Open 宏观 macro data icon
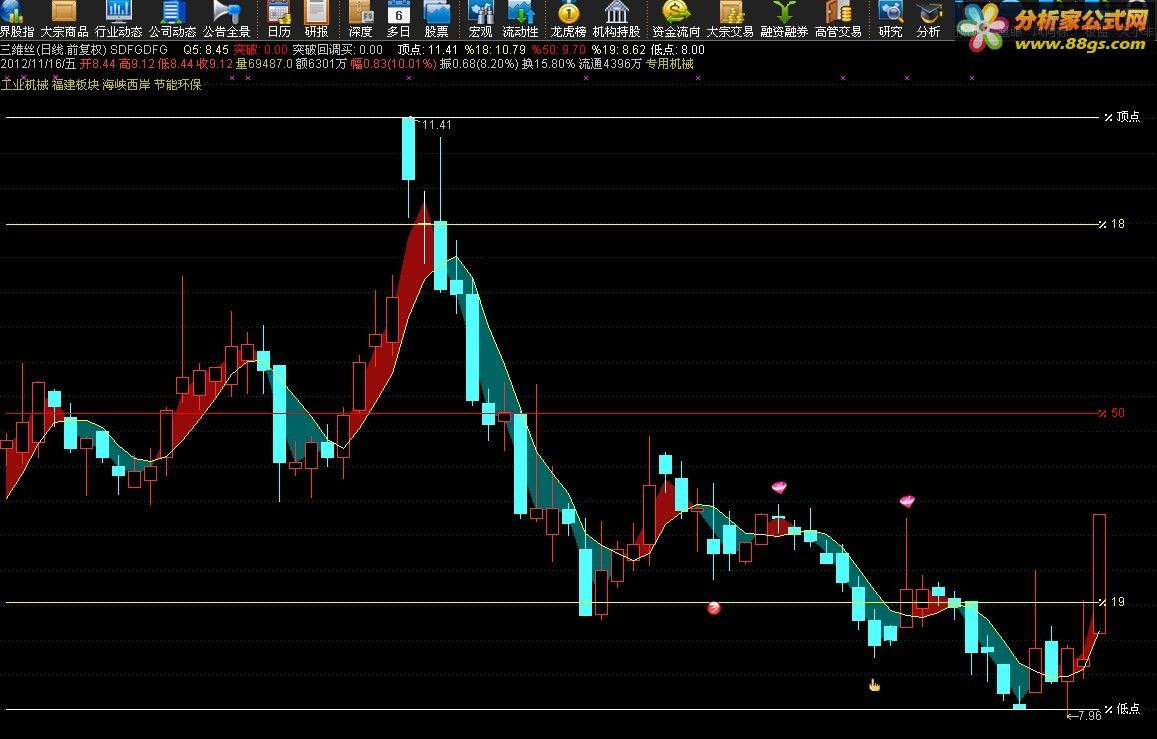 480,19
